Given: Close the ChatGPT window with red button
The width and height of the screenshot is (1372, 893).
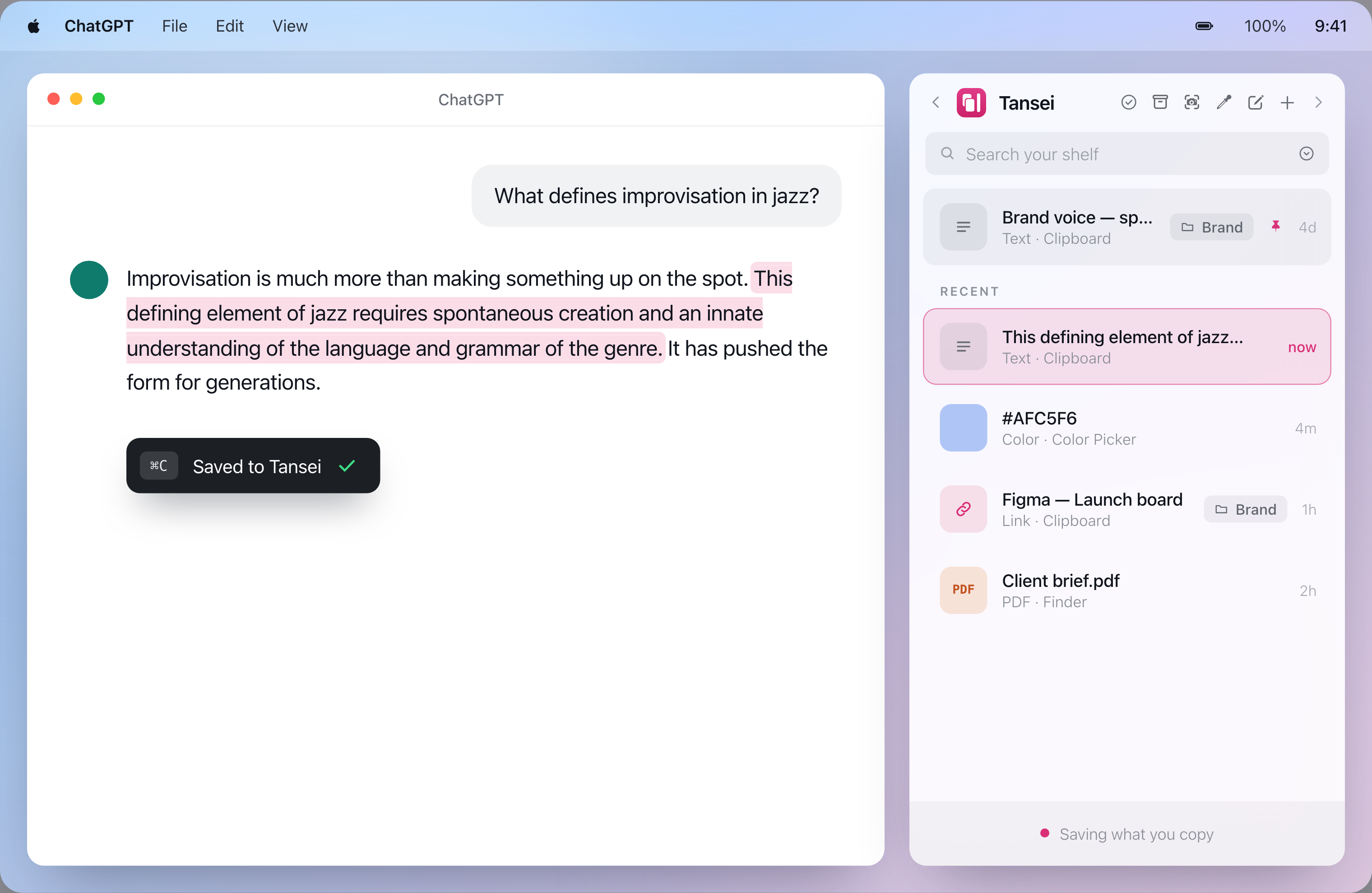Looking at the screenshot, I should coord(54,99).
